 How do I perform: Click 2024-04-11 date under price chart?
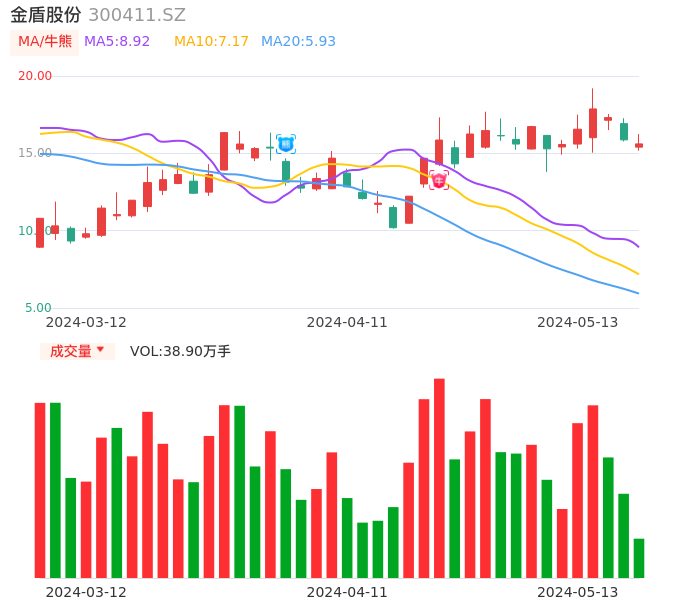tap(347, 322)
